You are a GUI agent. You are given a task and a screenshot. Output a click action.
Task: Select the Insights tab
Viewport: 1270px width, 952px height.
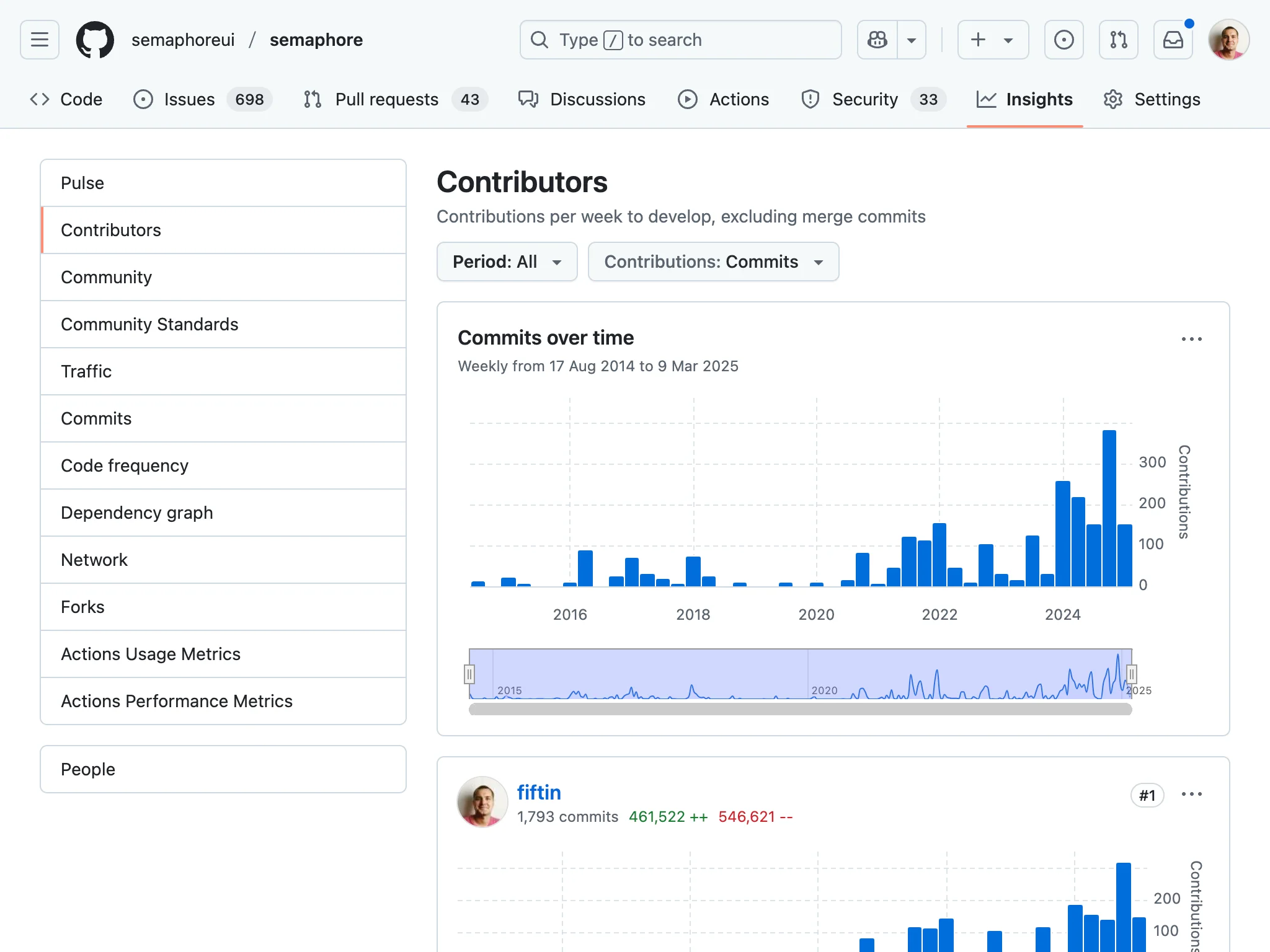point(1024,99)
